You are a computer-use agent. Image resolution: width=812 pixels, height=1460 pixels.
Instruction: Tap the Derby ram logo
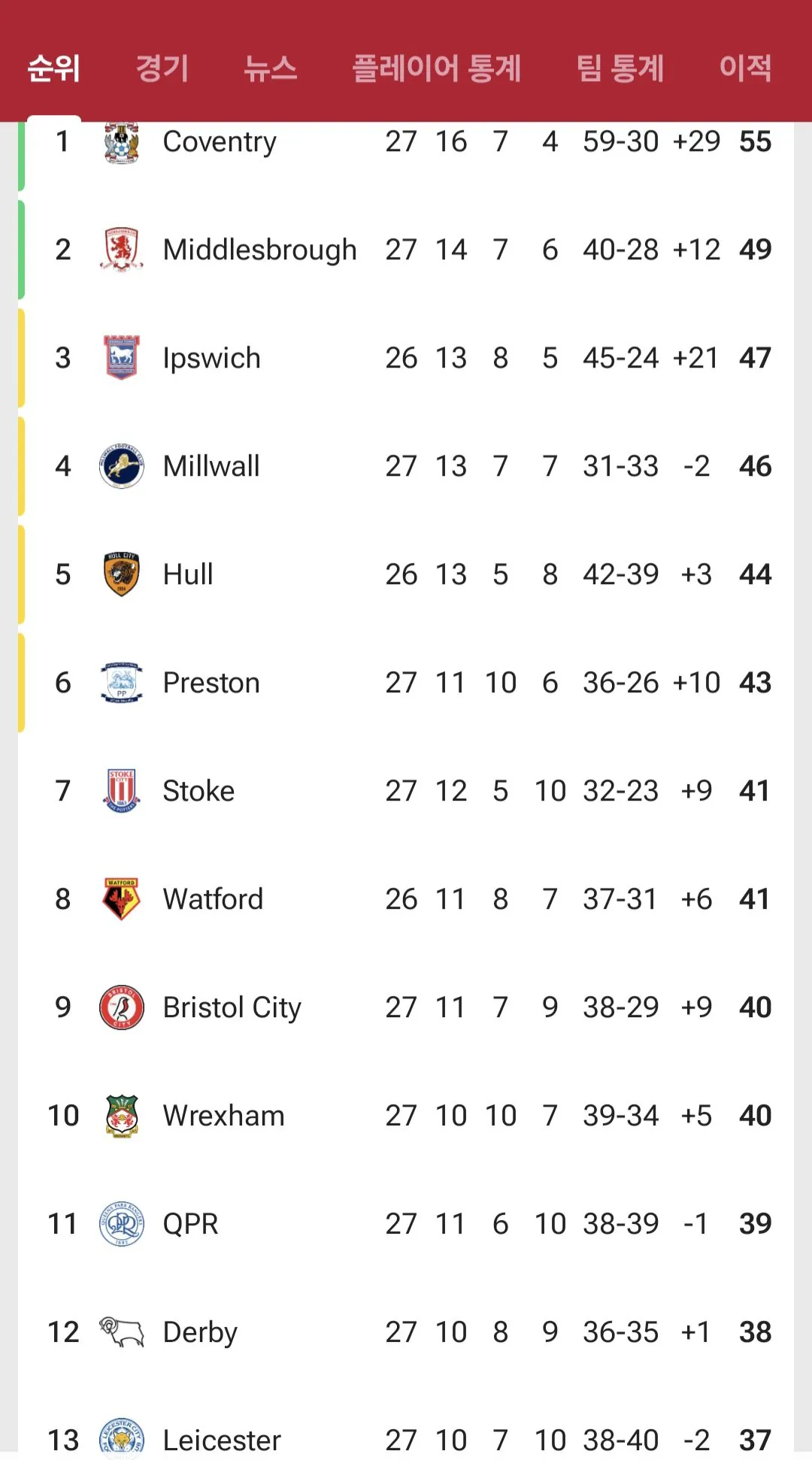click(x=121, y=1332)
